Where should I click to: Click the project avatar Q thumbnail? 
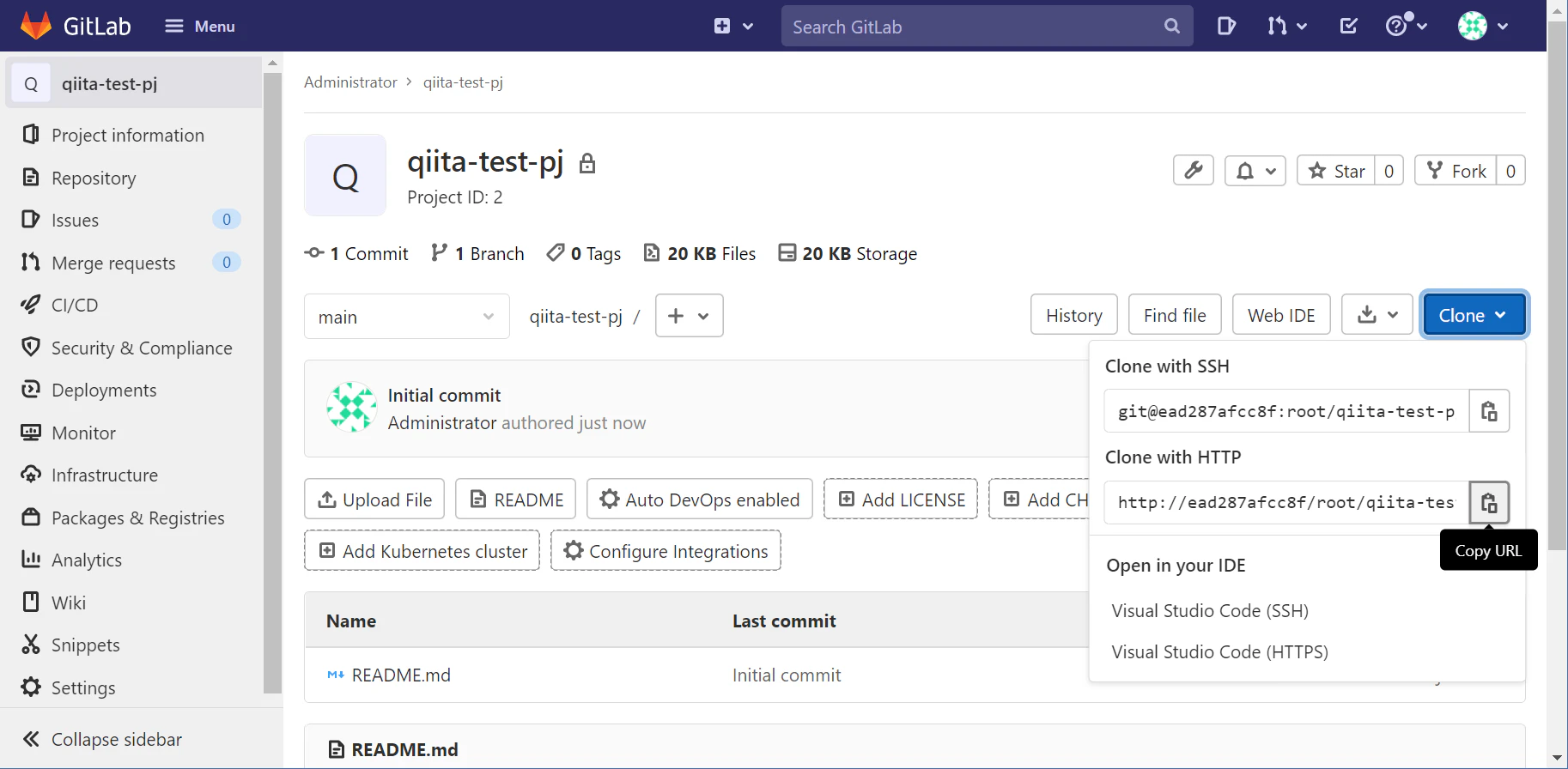pyautogui.click(x=345, y=176)
